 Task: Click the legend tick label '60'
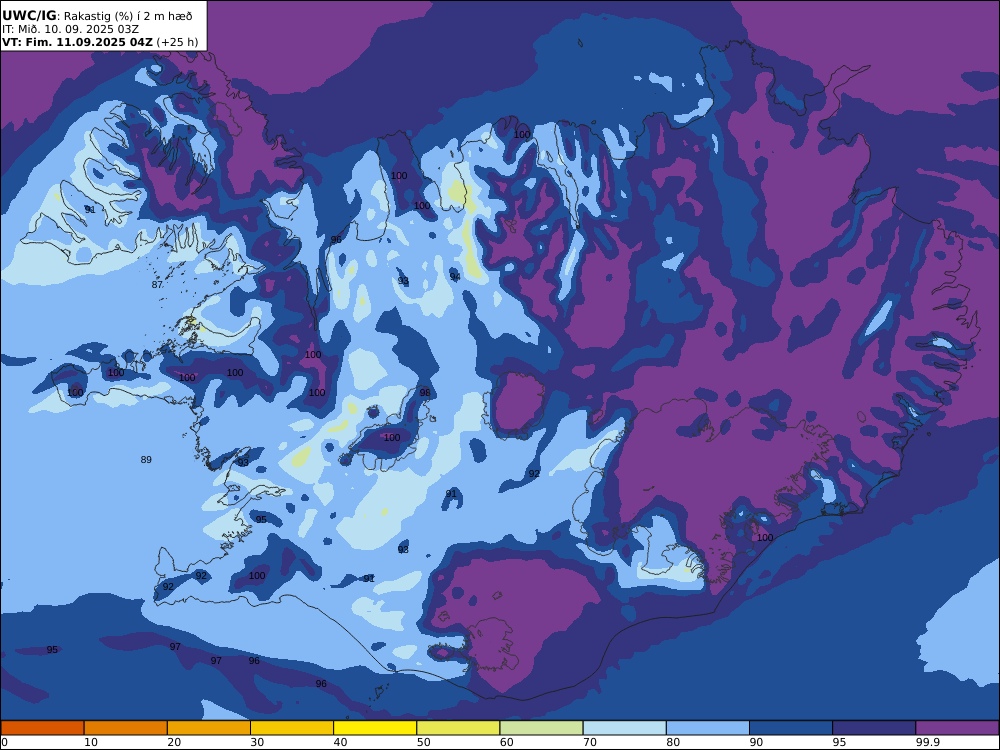tap(507, 742)
